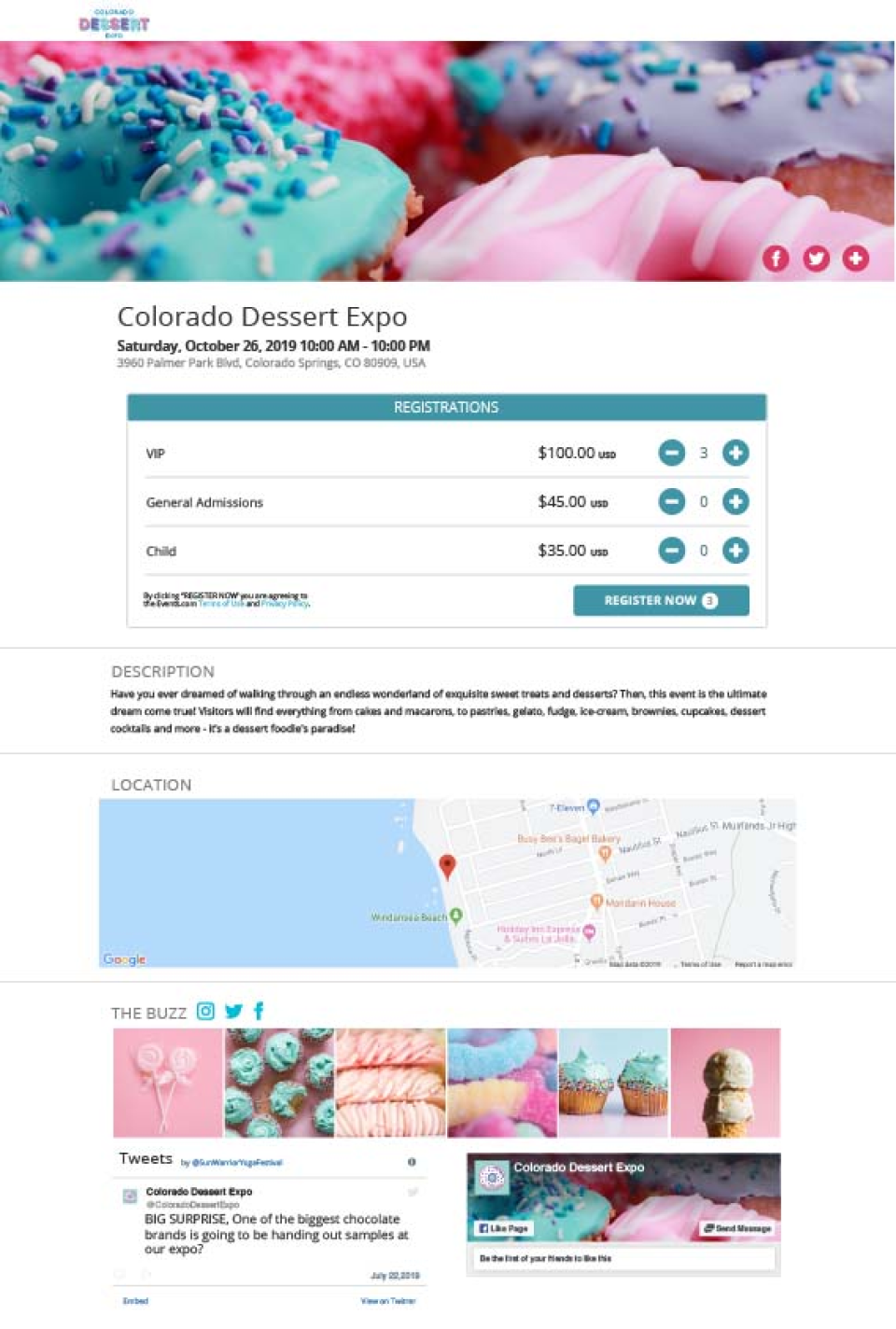
Task: Open more sharing options plus icon
Action: [x=855, y=258]
